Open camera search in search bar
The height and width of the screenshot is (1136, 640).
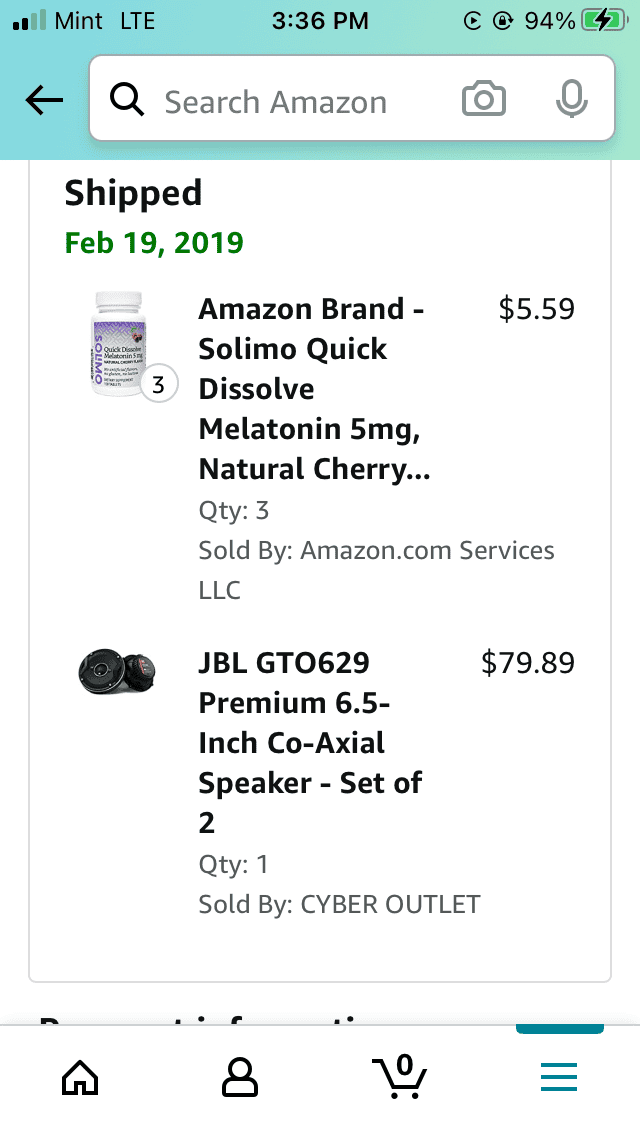(483, 99)
